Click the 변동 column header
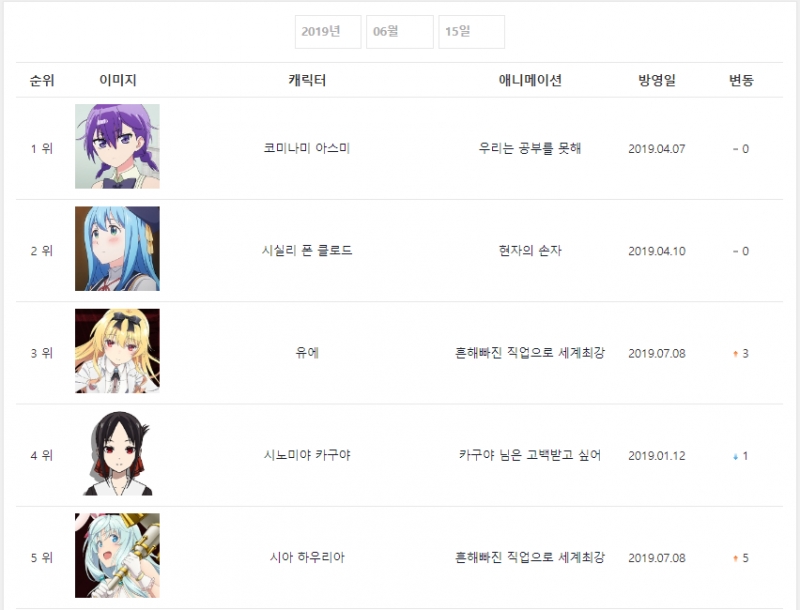 click(741, 80)
